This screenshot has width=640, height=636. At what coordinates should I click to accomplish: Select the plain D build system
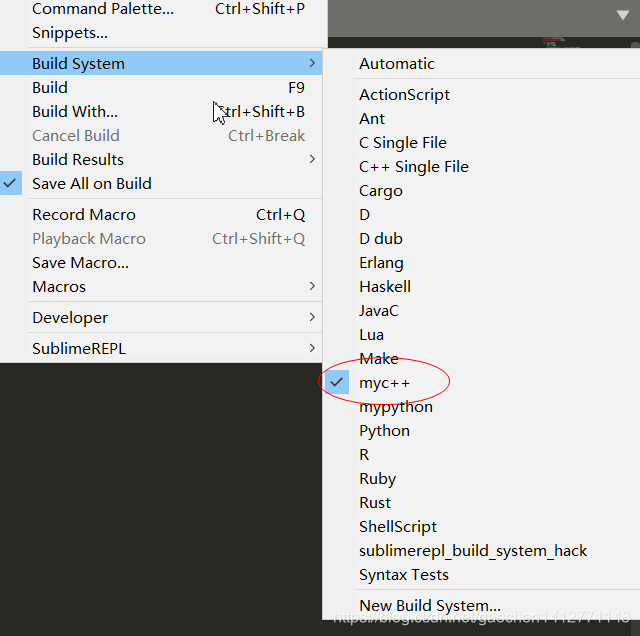(x=481, y=215)
